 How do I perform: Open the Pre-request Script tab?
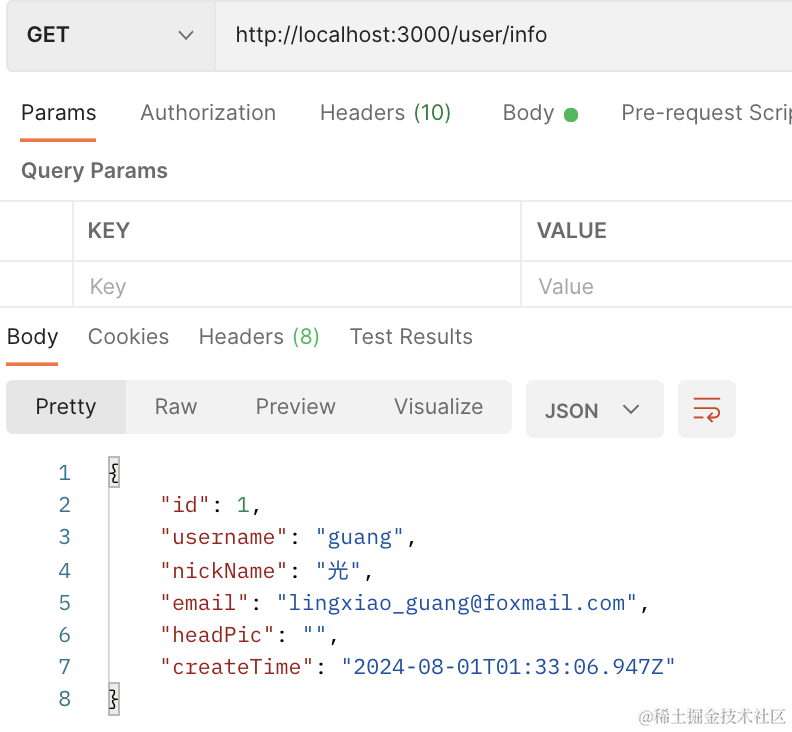pyautogui.click(x=705, y=113)
